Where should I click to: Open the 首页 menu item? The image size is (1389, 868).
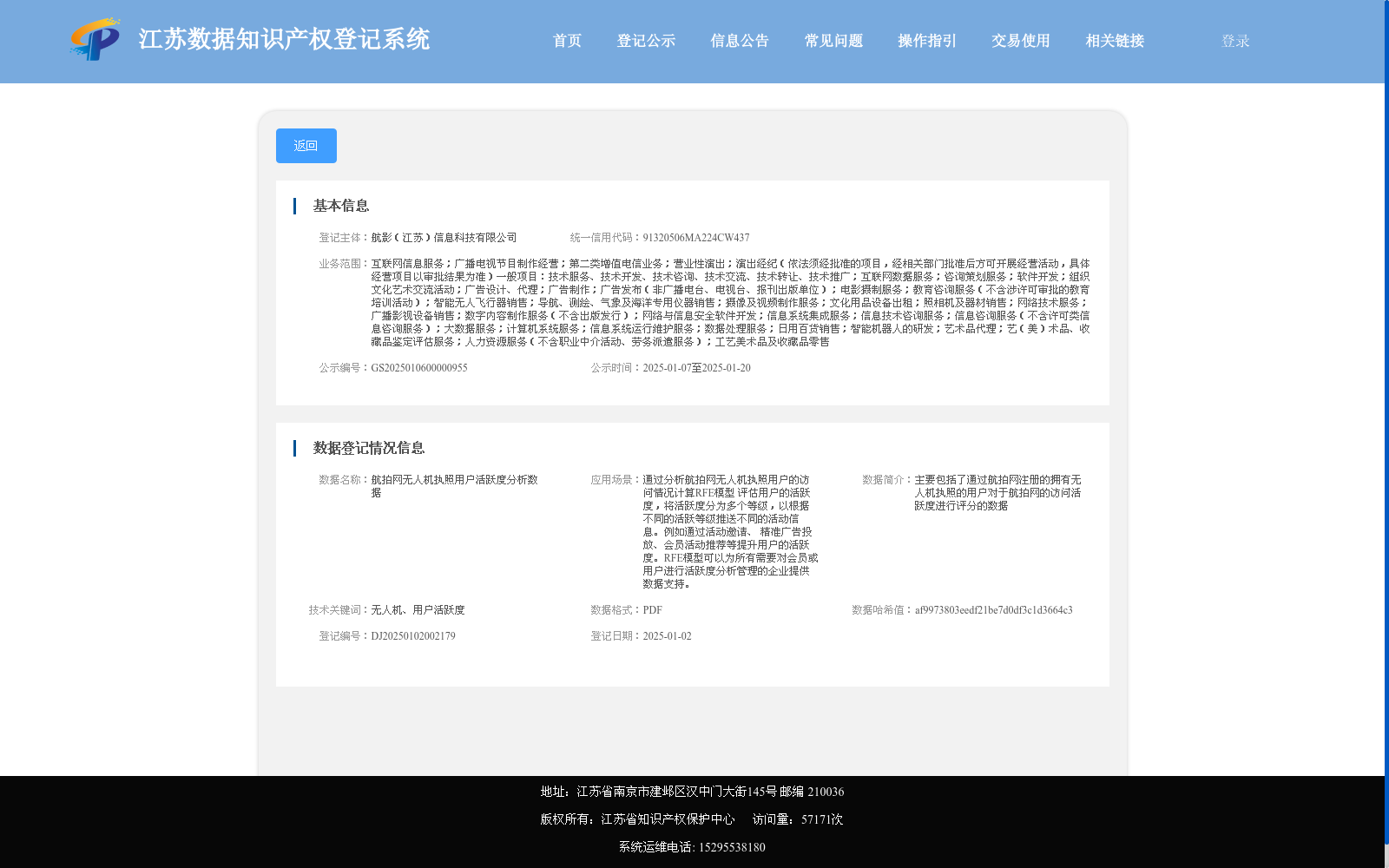point(567,41)
